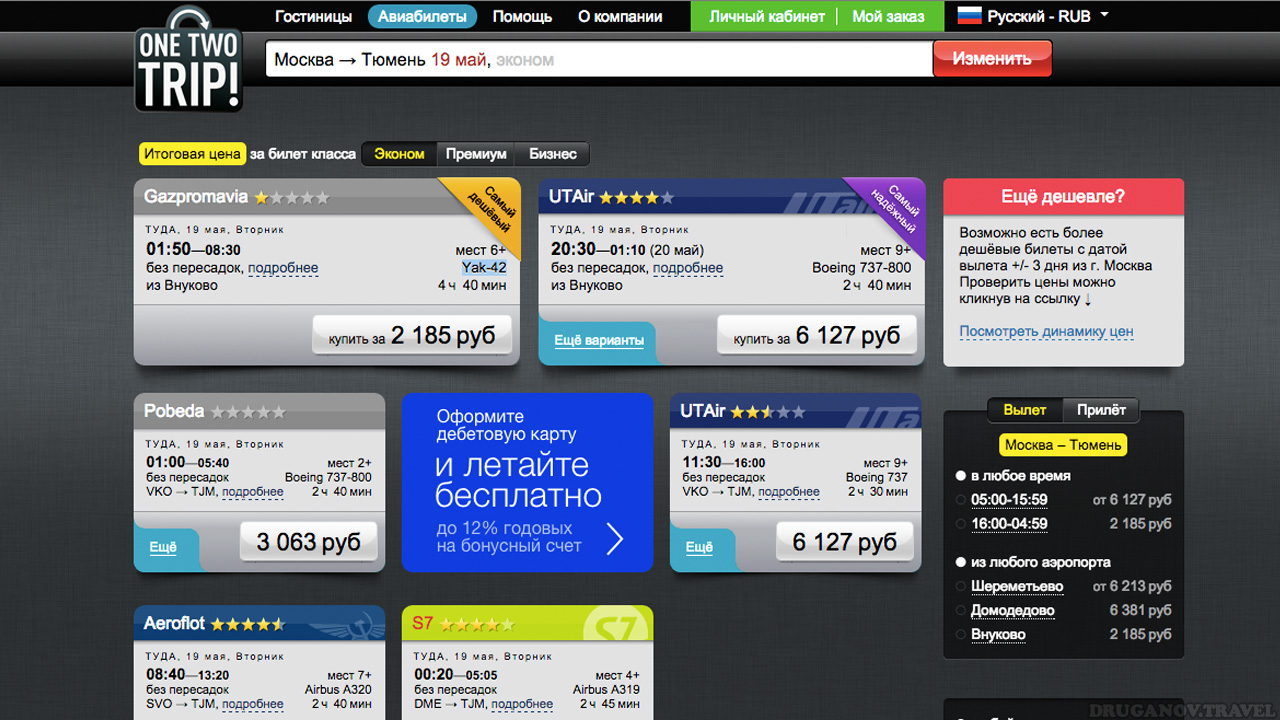1280x720 pixels.
Task: Open the Помощь menu item
Action: coord(522,16)
